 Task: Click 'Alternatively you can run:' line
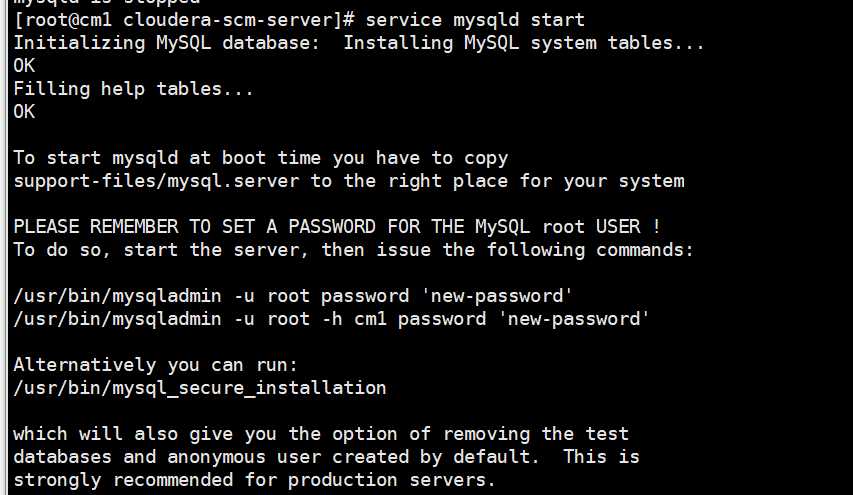pos(156,365)
